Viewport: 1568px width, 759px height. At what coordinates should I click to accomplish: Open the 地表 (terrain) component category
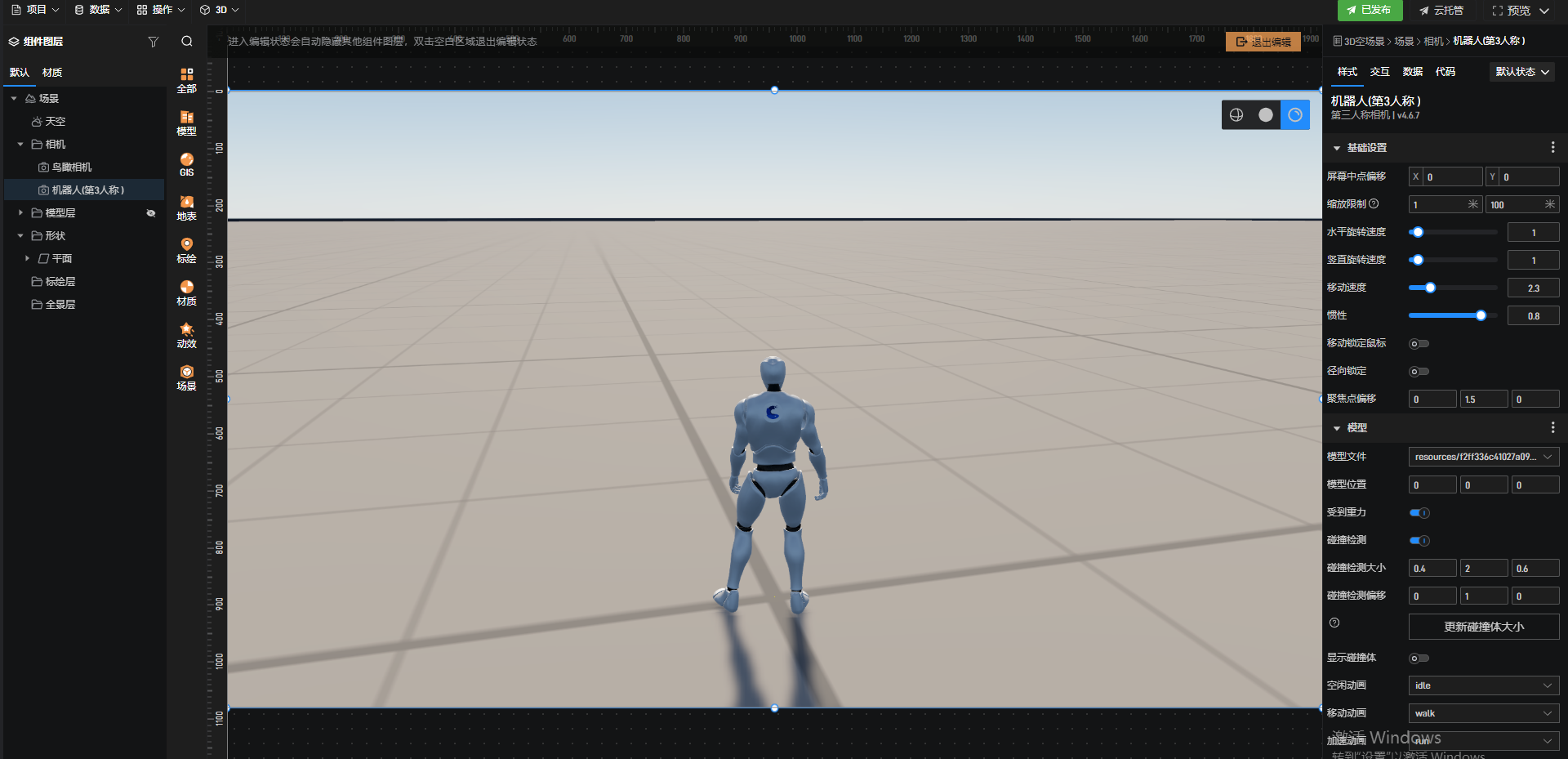186,208
